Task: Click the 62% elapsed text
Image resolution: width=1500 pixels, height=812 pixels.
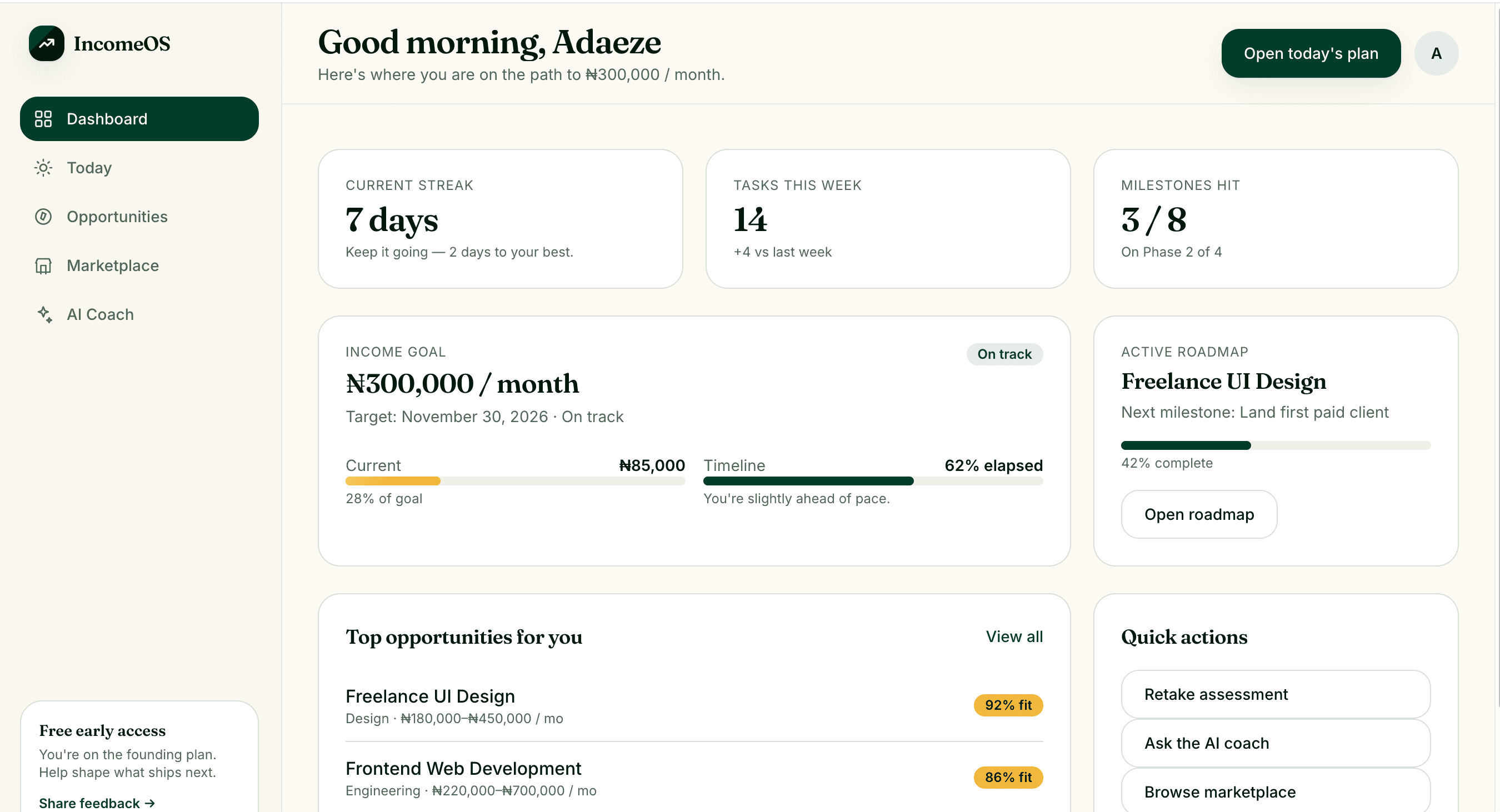Action: pos(993,465)
